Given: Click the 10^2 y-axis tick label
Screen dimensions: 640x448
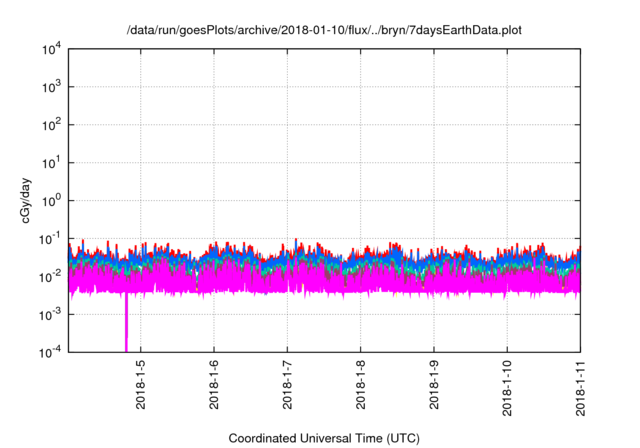Looking at the screenshot, I should coord(52,125).
